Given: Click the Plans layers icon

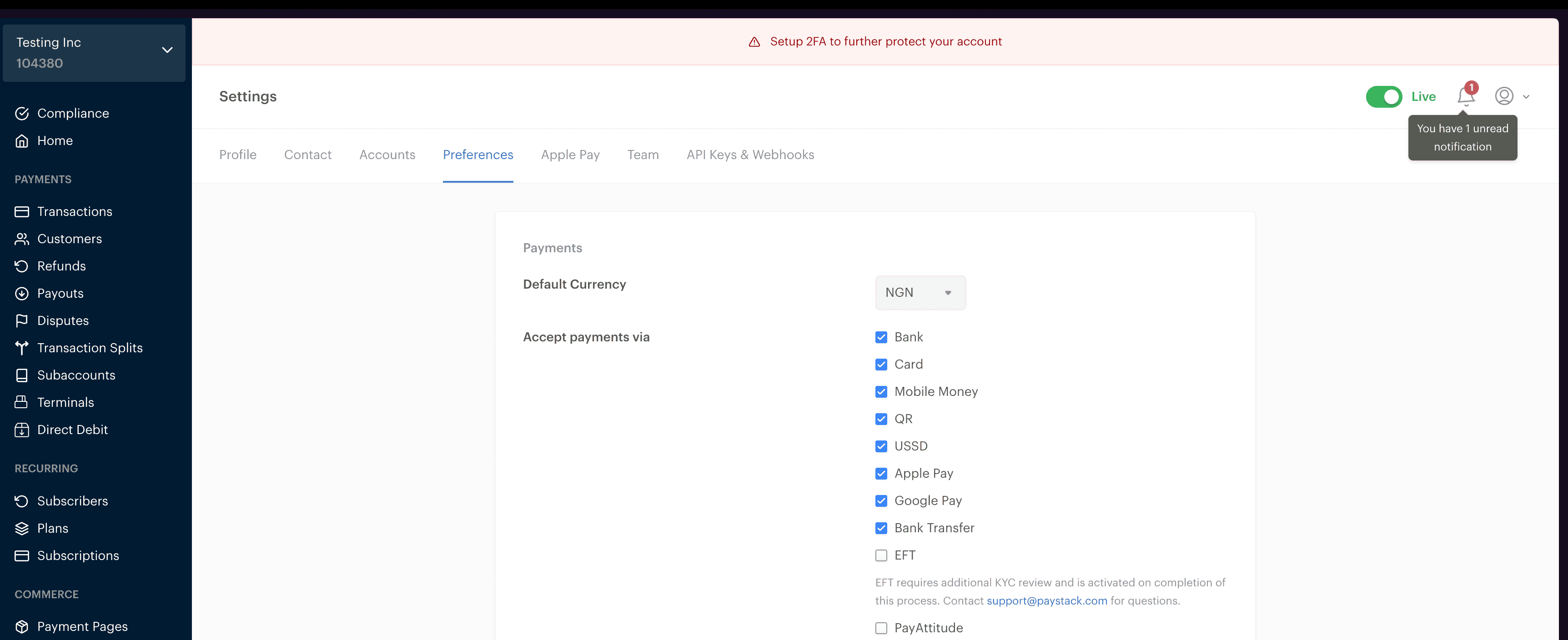Looking at the screenshot, I should point(22,528).
